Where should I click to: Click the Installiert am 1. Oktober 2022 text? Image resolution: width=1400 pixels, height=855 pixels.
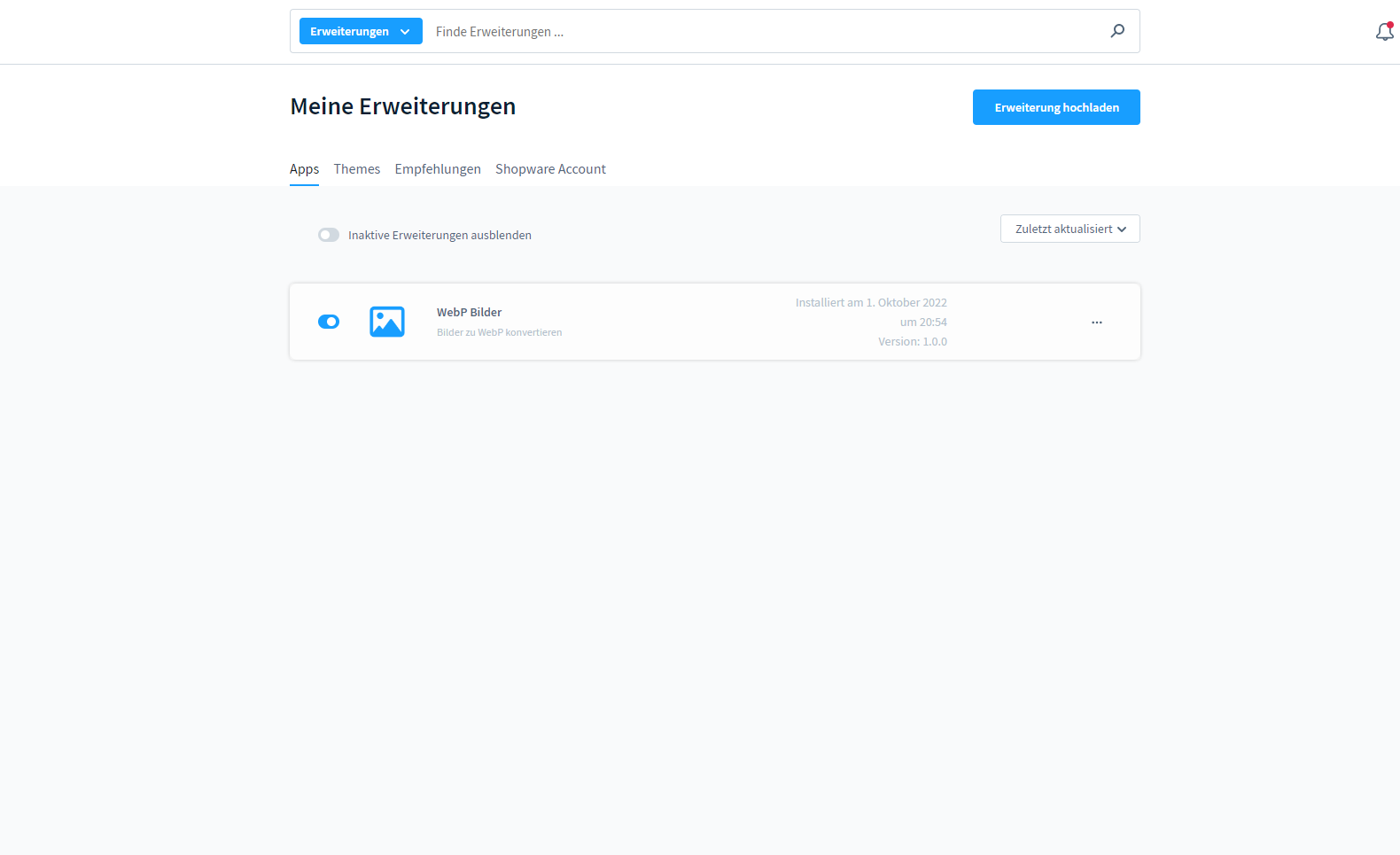tap(871, 302)
